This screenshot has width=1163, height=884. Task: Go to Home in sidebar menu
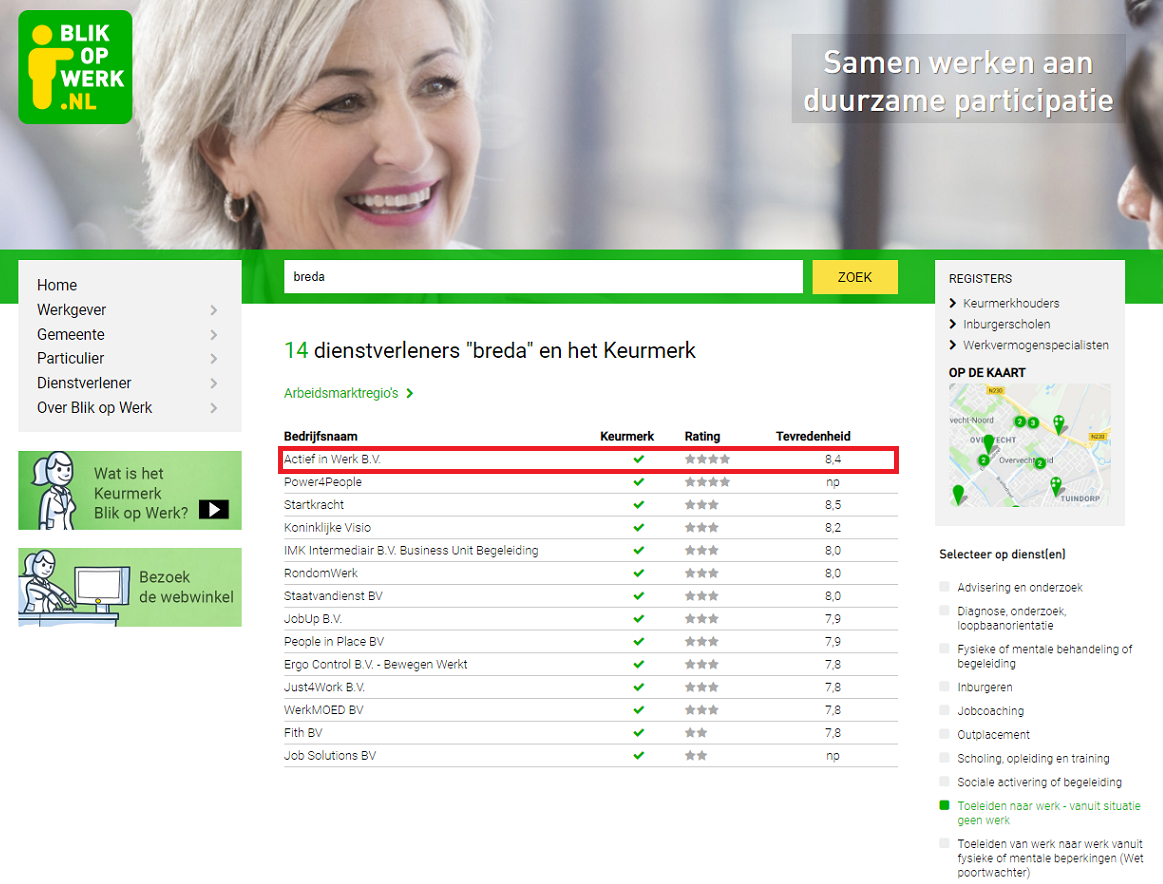point(57,285)
